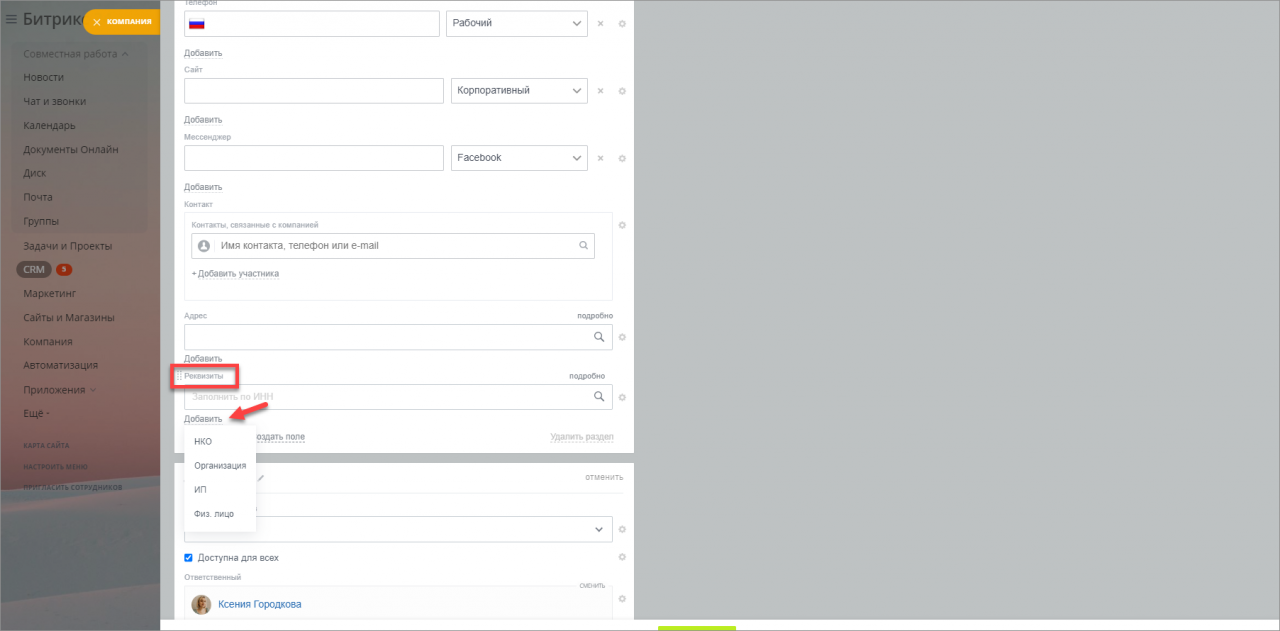This screenshot has height=631, width=1280.
Task: Click 'сменить' above the responsible person
Action: 592,585
